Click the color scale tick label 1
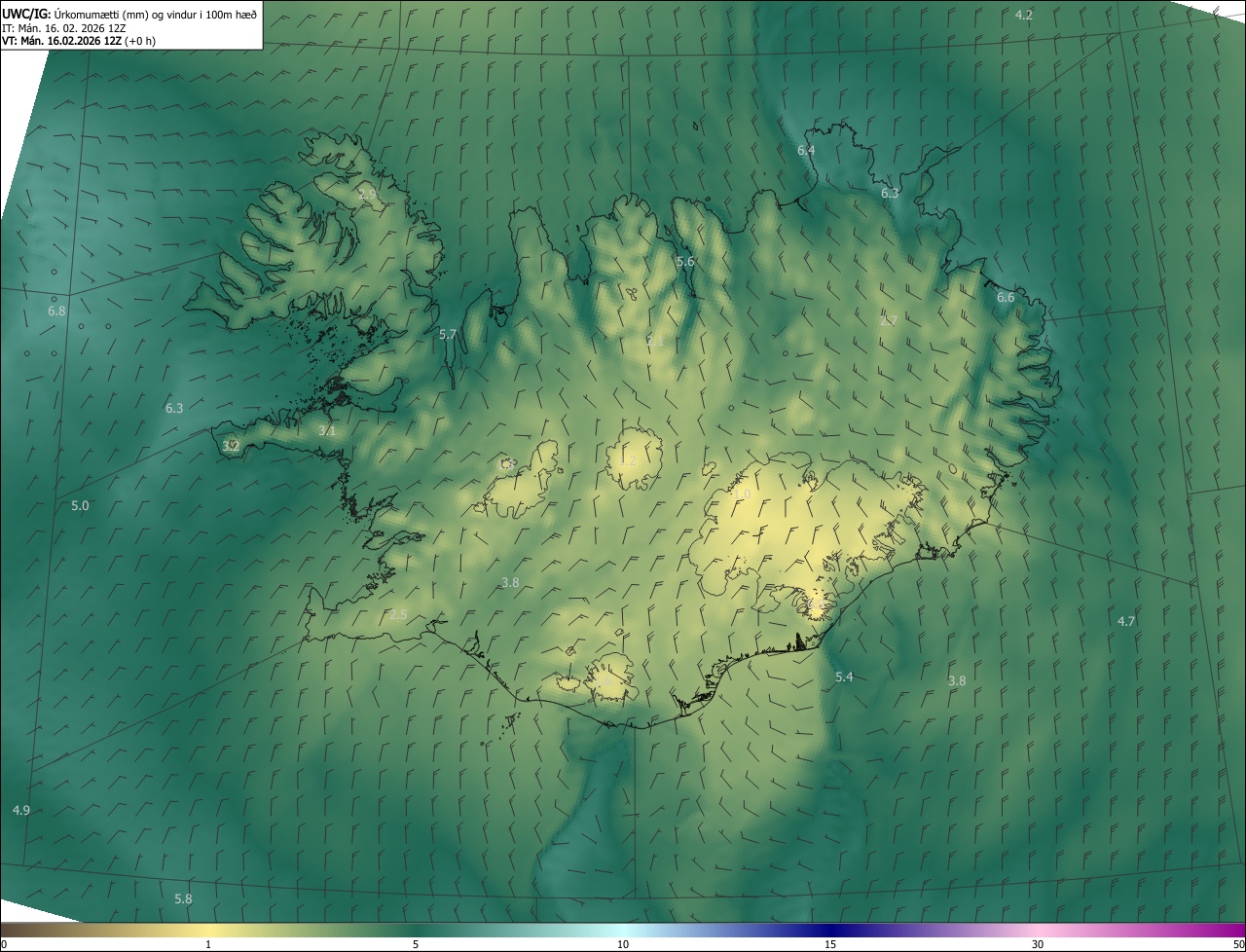1246x952 pixels. pyautogui.click(x=208, y=944)
